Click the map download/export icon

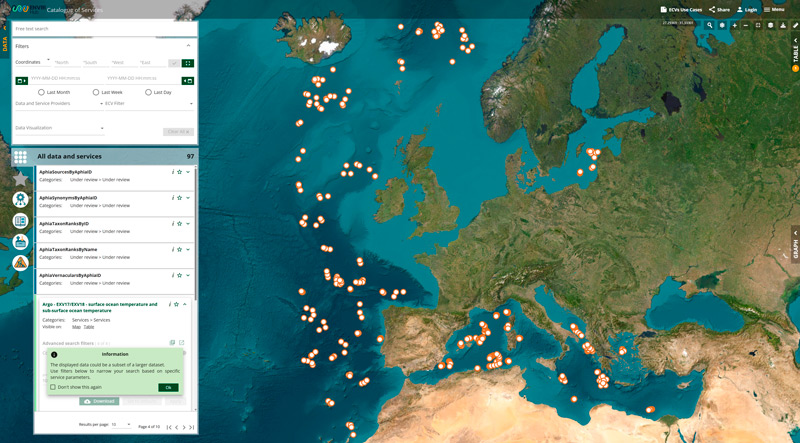(783, 25)
